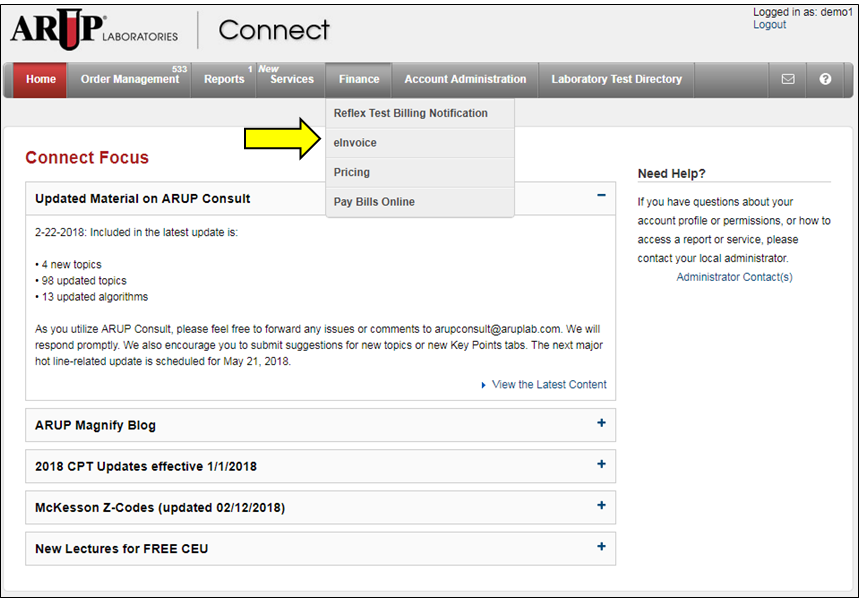Go to the Home tab
Viewport: 863px width, 601px height.
pyautogui.click(x=41, y=80)
